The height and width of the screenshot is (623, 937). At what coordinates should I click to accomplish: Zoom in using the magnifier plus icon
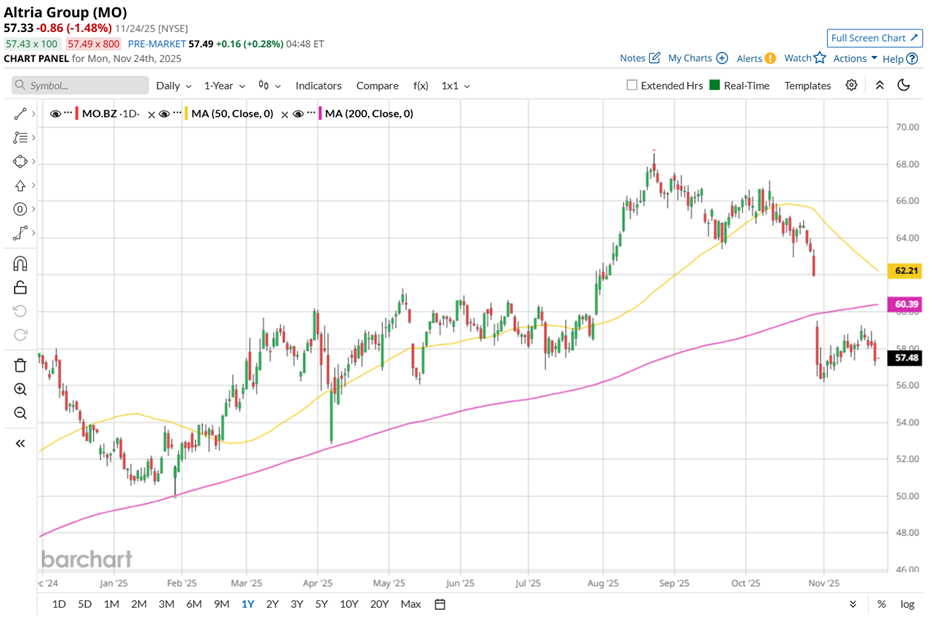click(20, 389)
